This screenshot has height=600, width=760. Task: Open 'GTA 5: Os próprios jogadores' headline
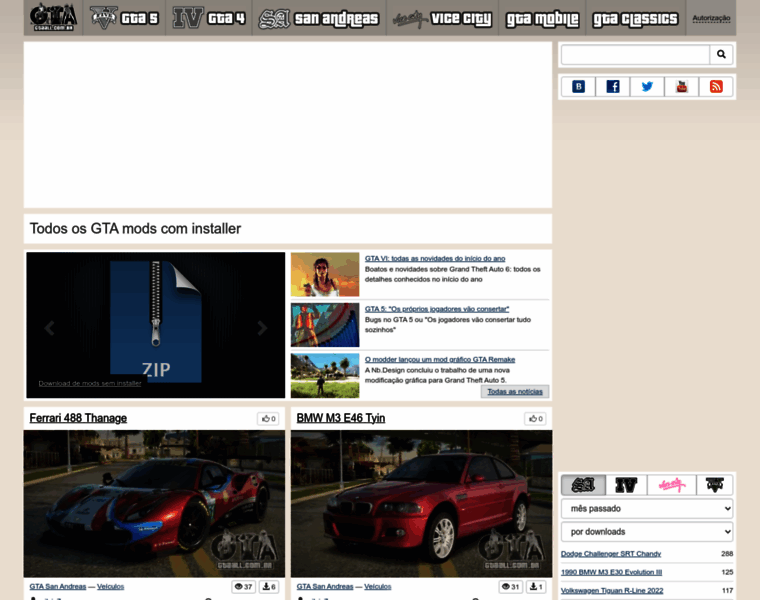(437, 309)
